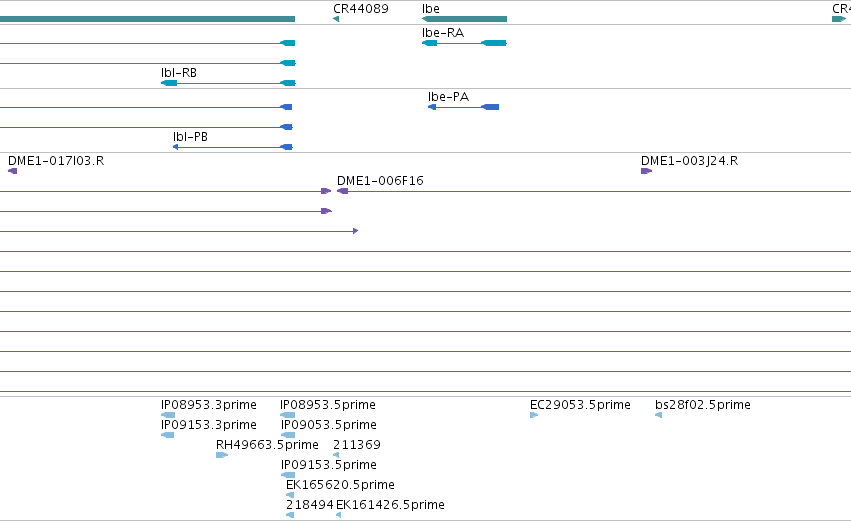The image size is (851, 521).
Task: Select the RH49663.5prime arrow glyph
Action: 222,455
